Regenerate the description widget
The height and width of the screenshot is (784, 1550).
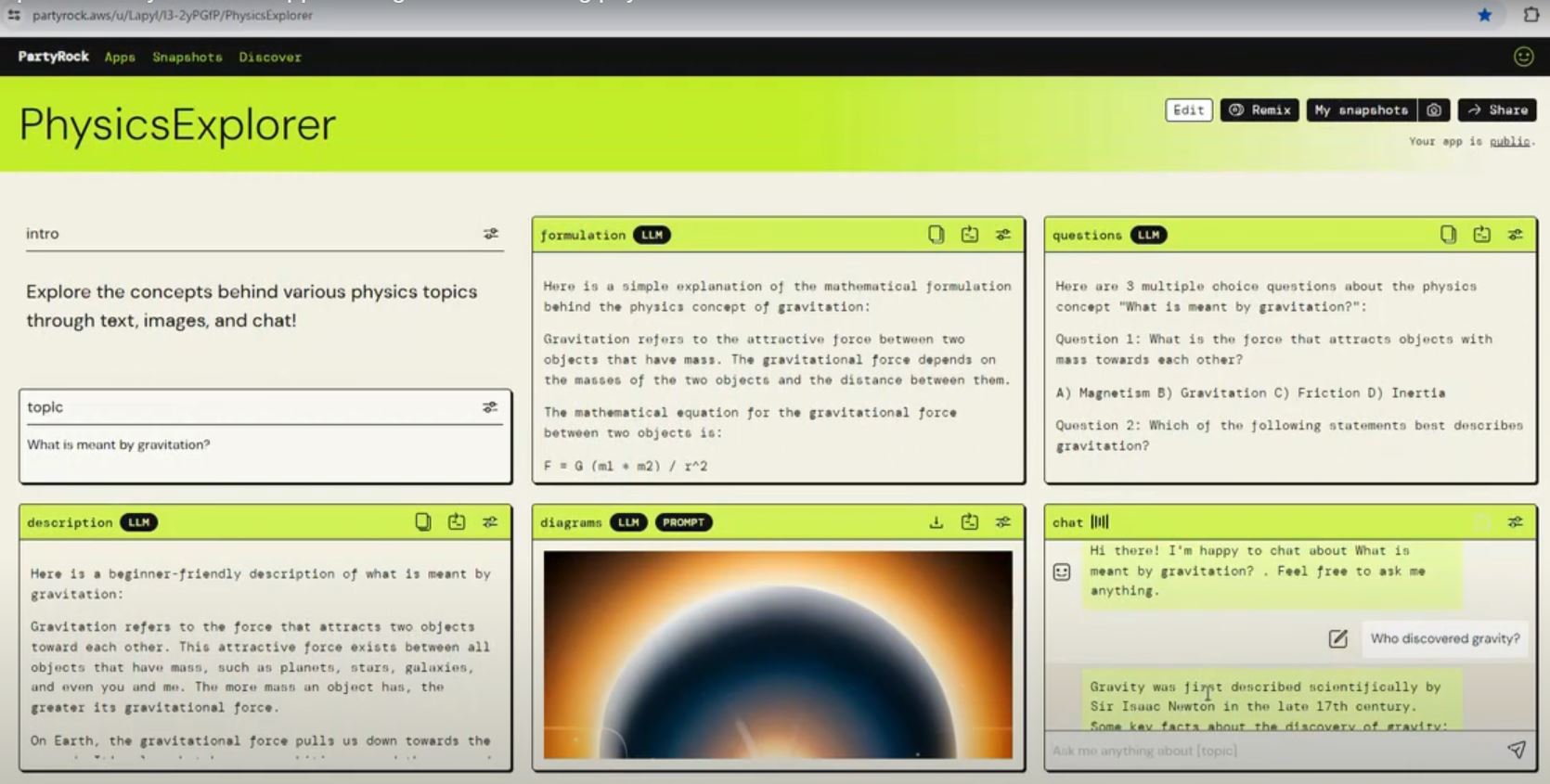point(456,522)
